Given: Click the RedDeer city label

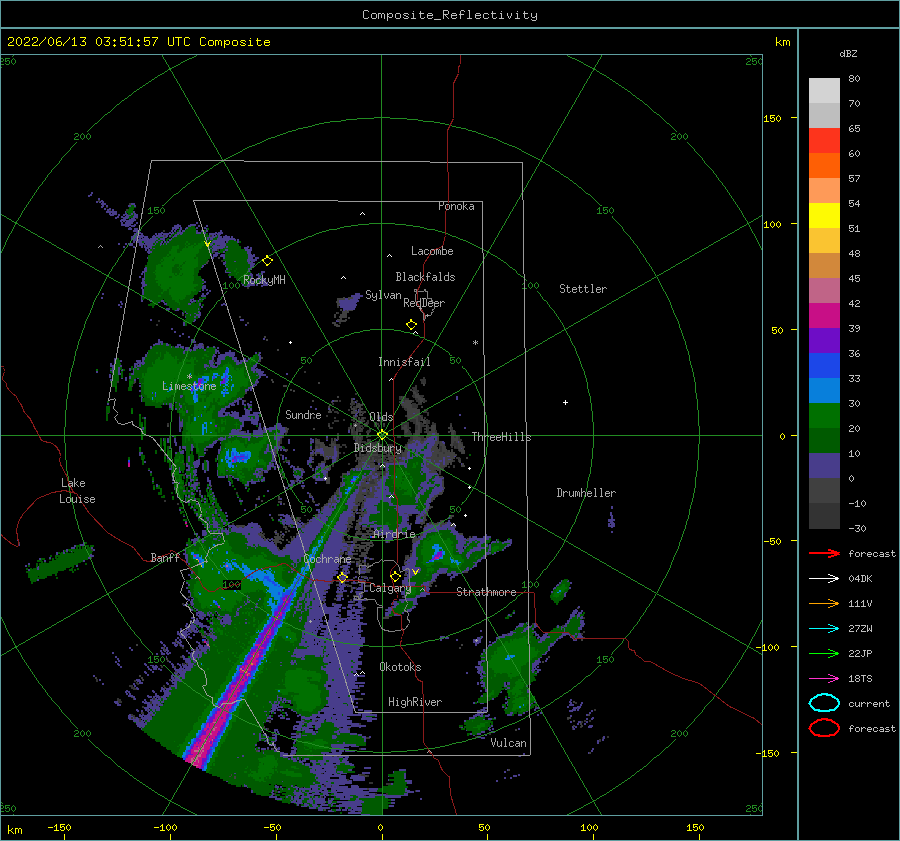Looking at the screenshot, I should coord(424,303).
